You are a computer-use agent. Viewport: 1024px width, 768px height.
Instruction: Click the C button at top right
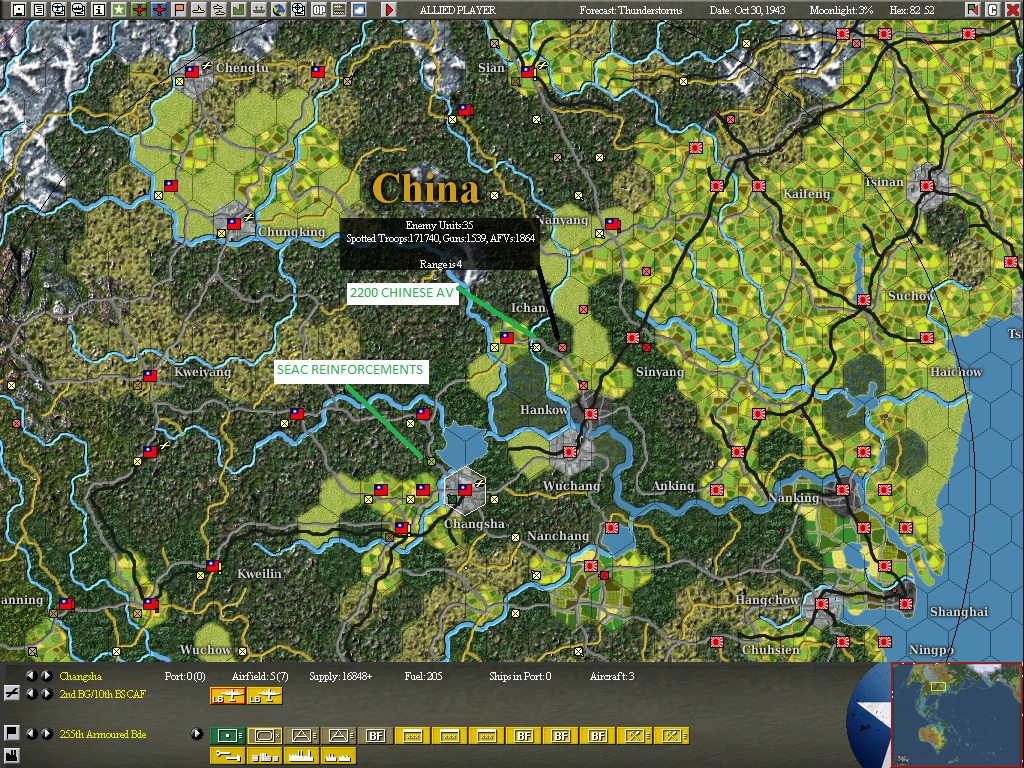[x=992, y=10]
